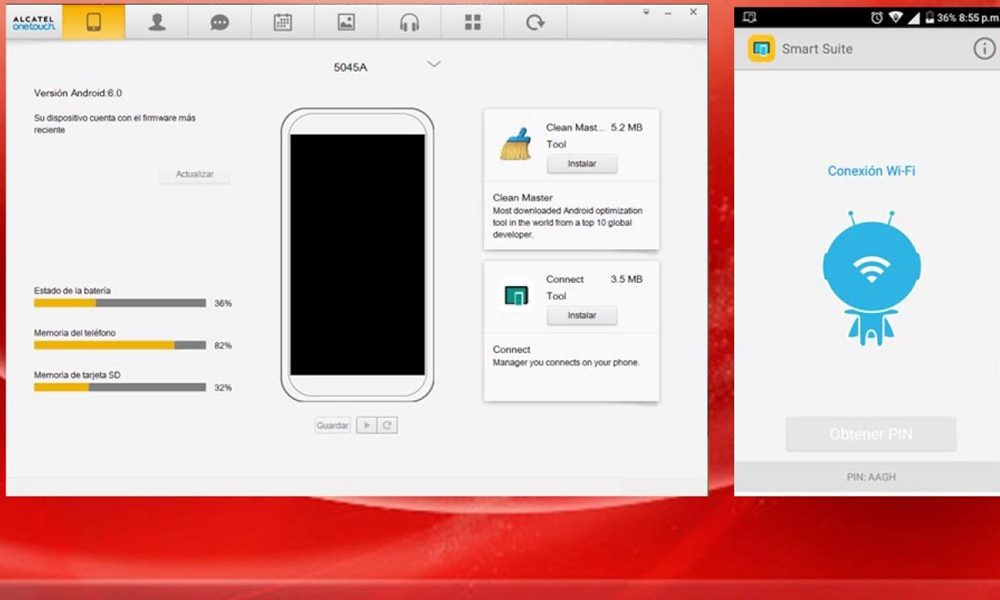Open the title bar options menu arrow

click(x=646, y=12)
